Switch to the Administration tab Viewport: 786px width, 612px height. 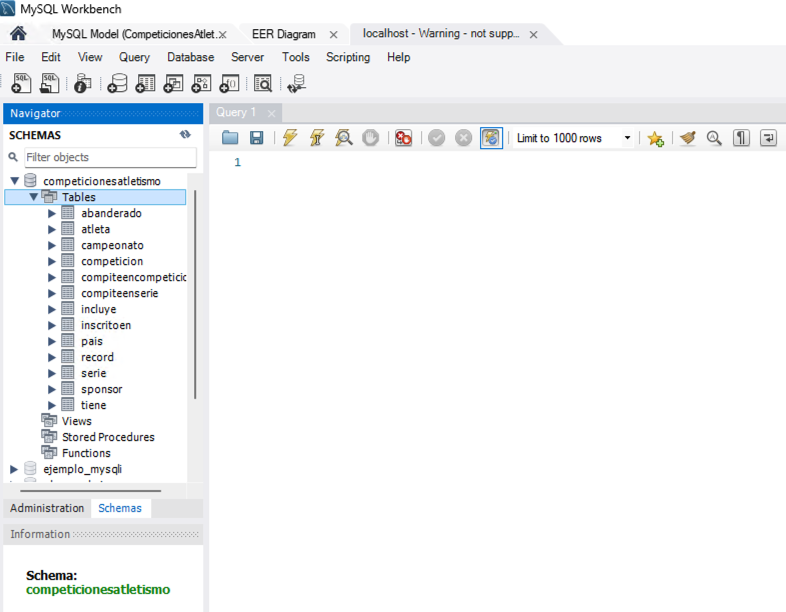click(47, 508)
